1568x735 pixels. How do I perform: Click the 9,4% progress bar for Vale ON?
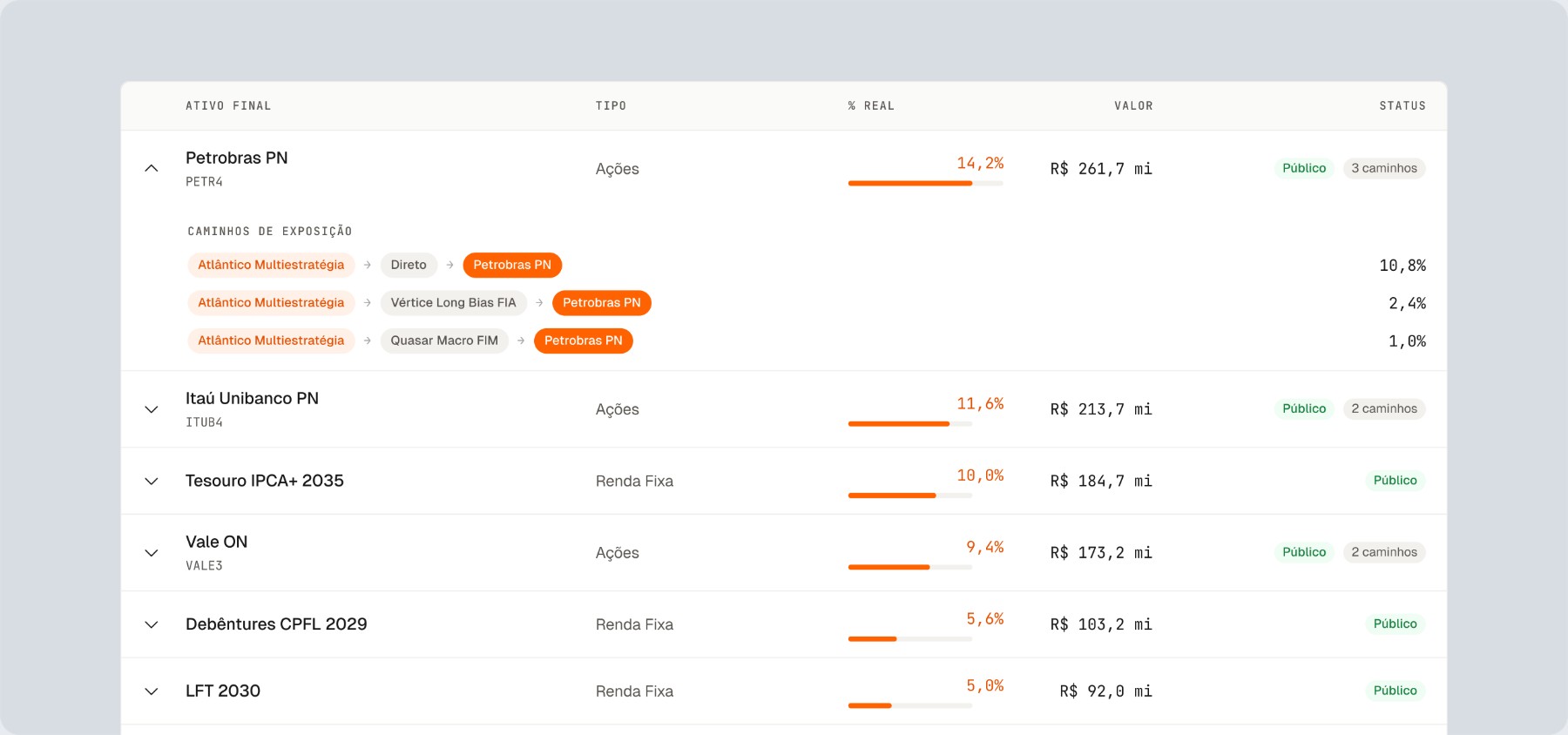[x=910, y=567]
